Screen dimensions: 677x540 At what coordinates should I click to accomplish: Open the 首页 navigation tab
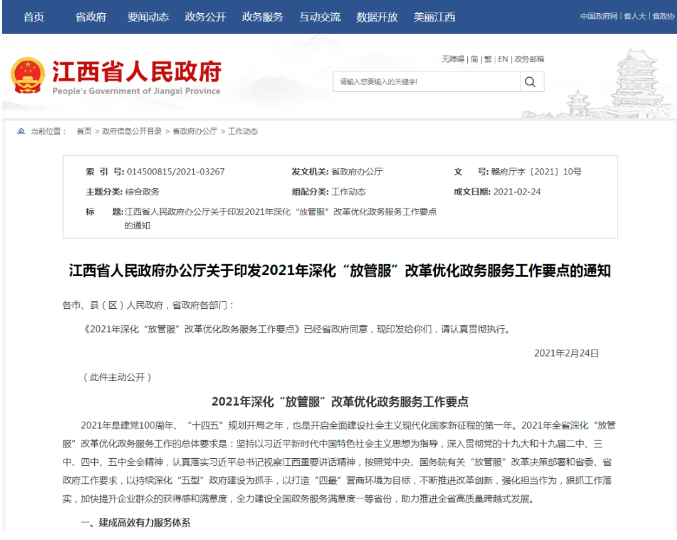point(33,17)
